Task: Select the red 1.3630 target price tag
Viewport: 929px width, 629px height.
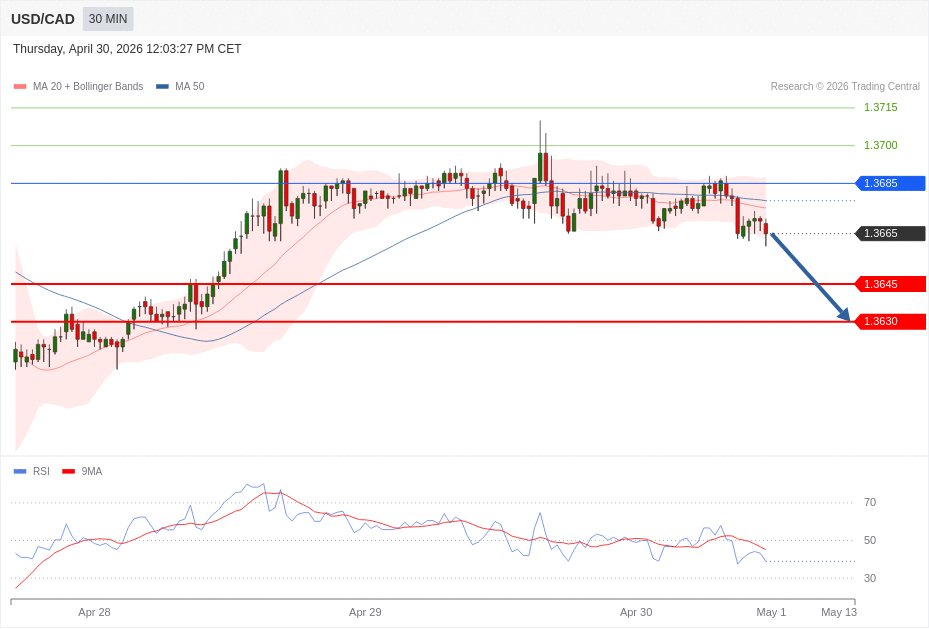Action: (x=890, y=321)
